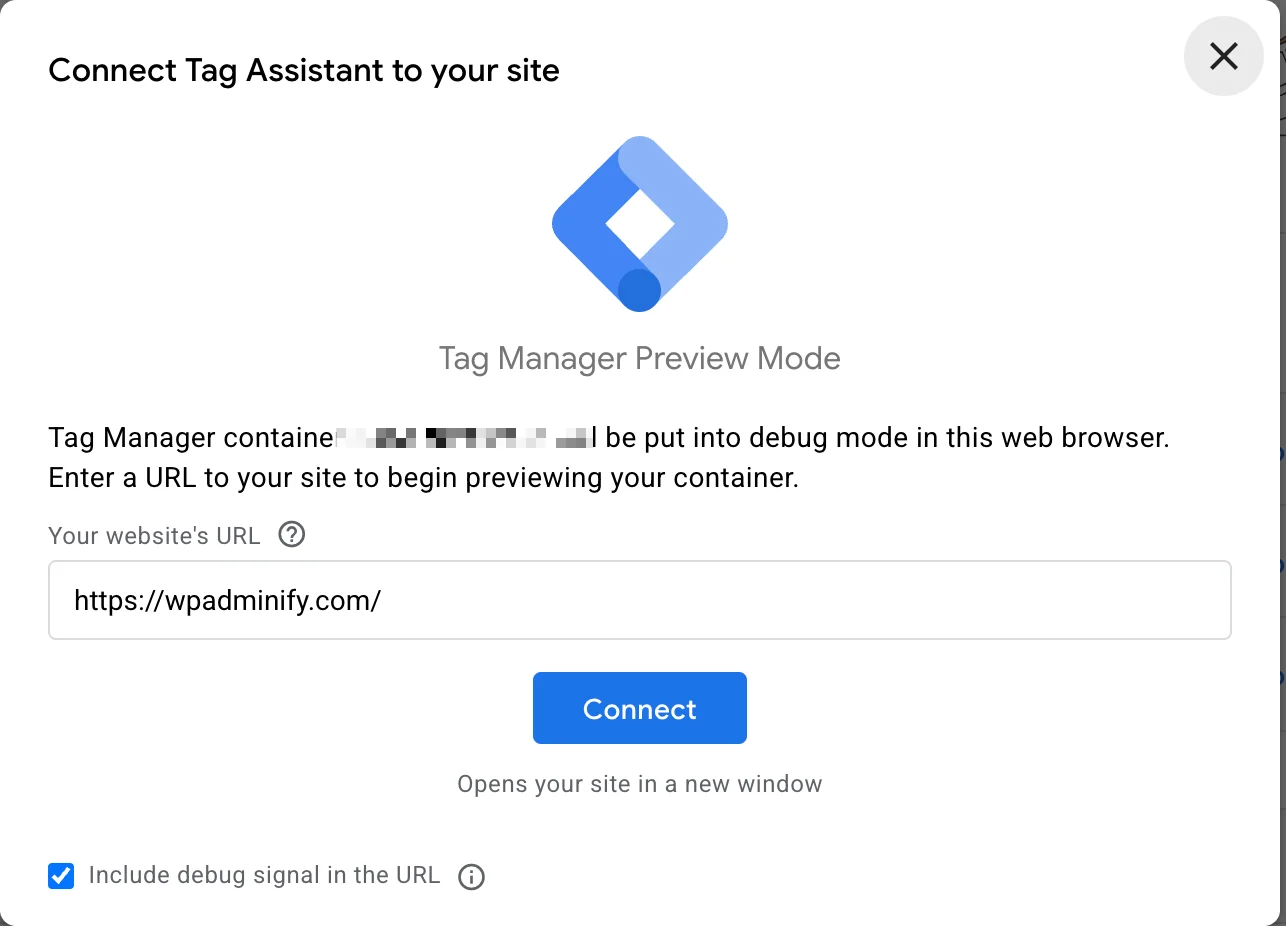This screenshot has width=1286, height=926.
Task: Click inside the website URL input box
Action: tap(639, 600)
